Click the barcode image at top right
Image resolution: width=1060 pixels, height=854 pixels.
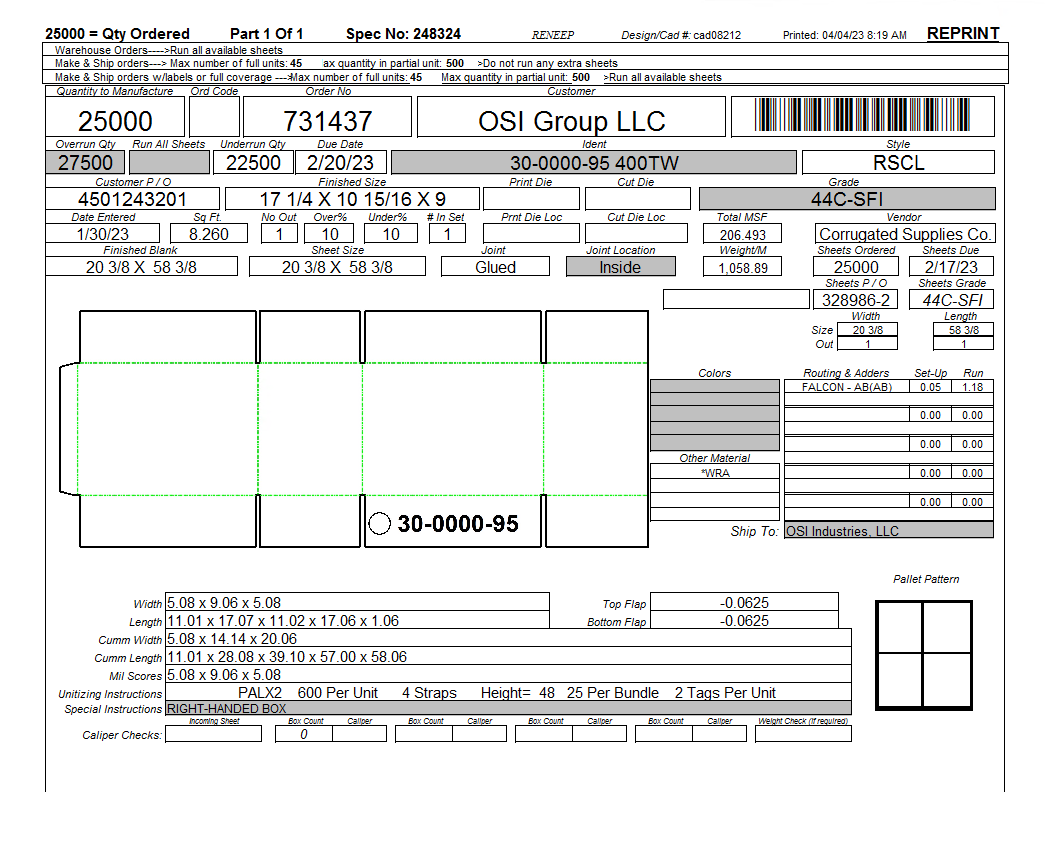862,115
